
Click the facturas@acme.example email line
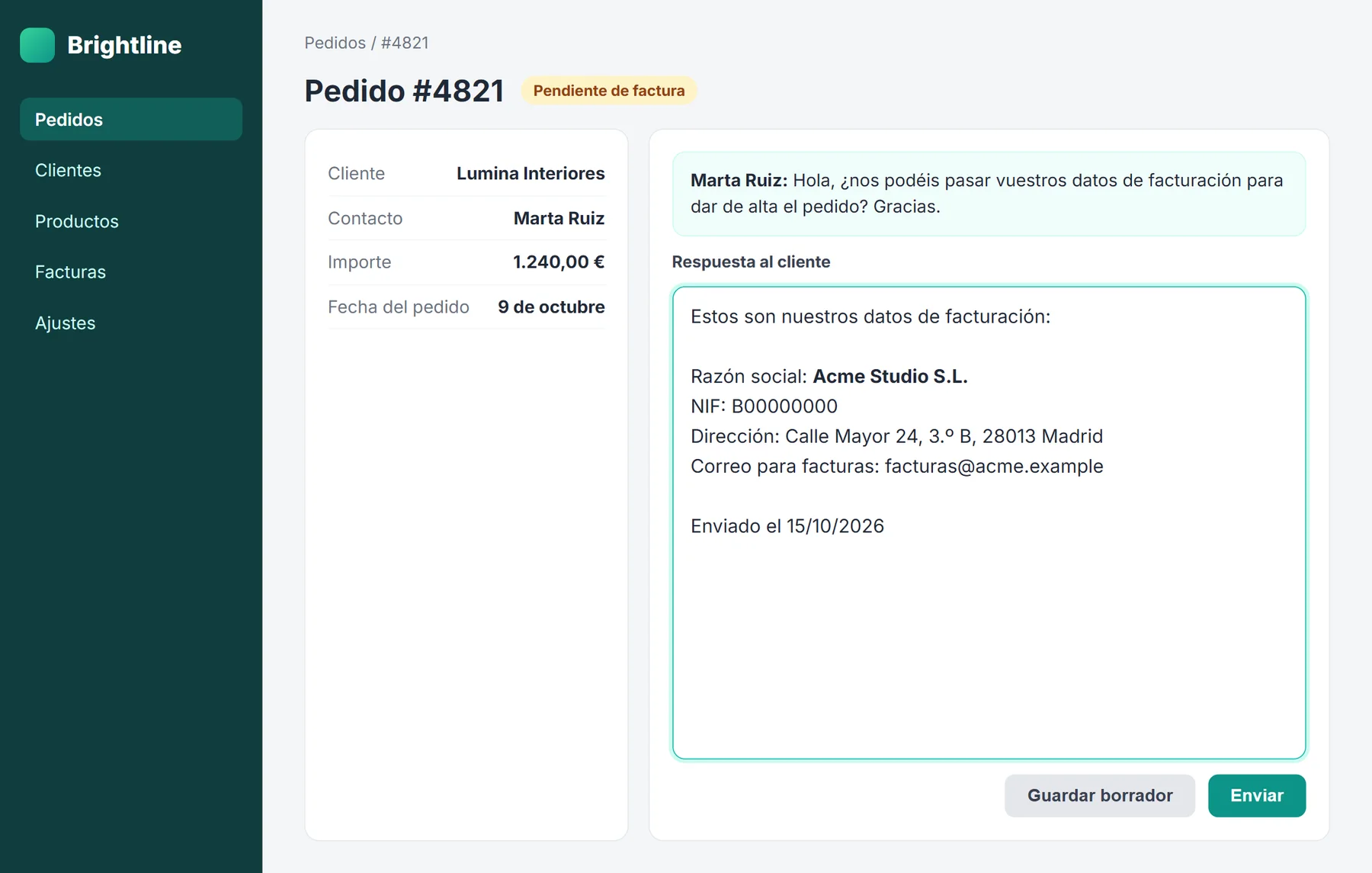coord(896,466)
